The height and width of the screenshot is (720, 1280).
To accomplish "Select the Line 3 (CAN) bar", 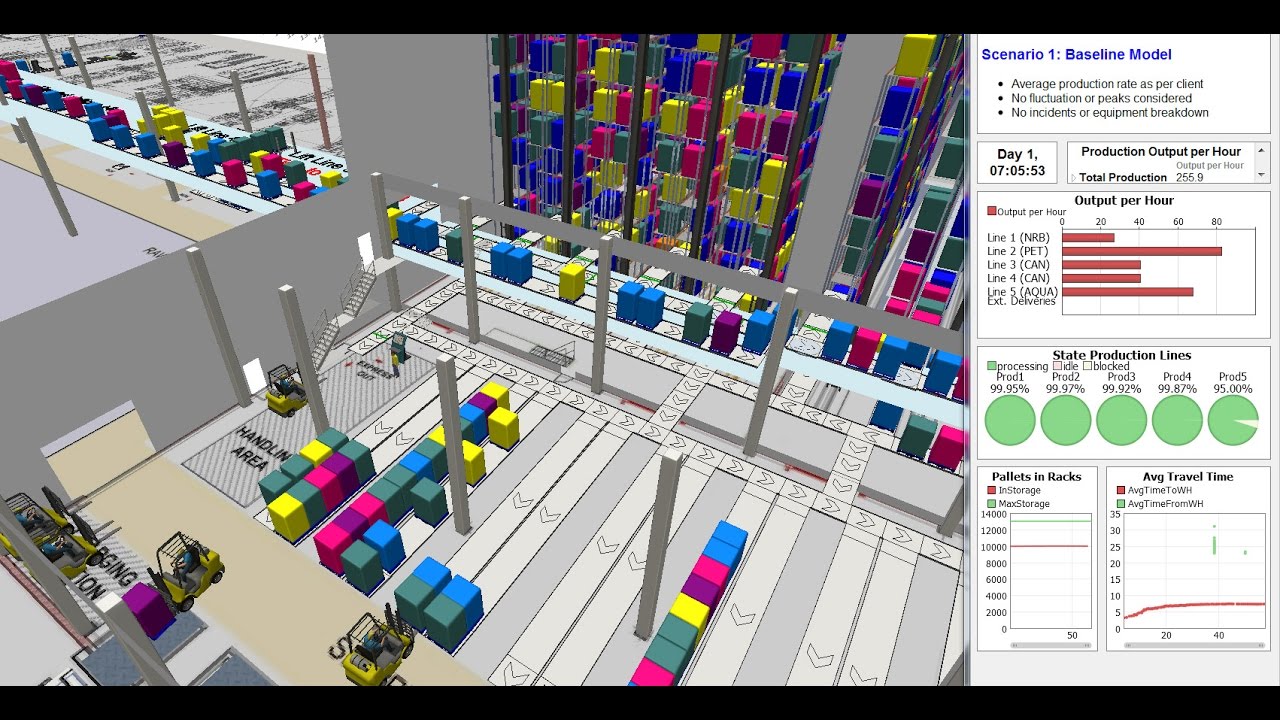I will (1101, 265).
